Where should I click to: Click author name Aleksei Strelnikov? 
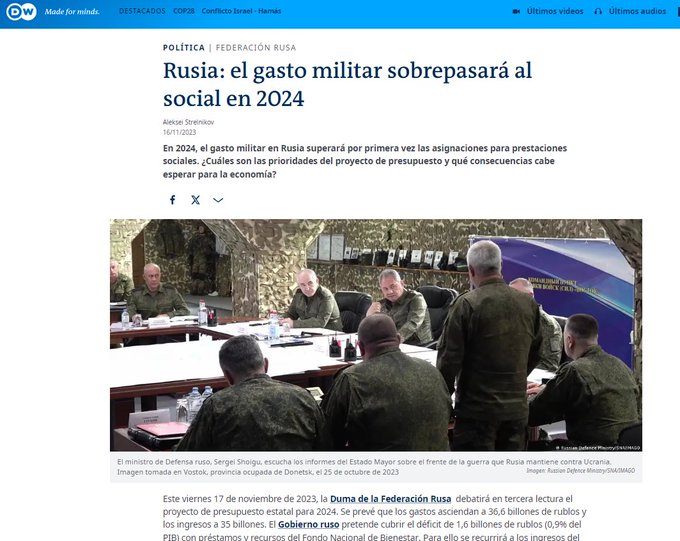pyautogui.click(x=188, y=122)
